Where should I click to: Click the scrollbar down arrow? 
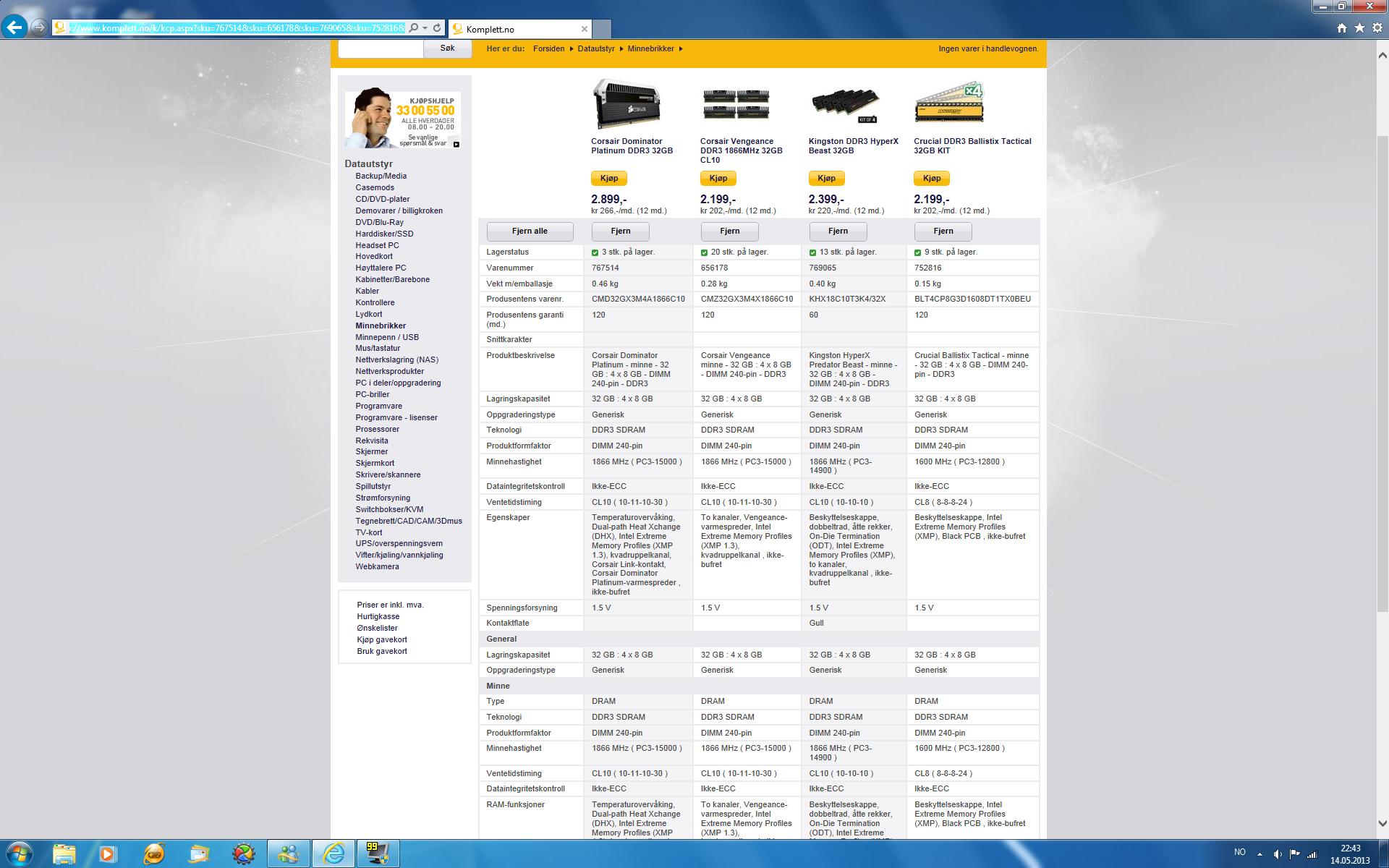[1382, 823]
